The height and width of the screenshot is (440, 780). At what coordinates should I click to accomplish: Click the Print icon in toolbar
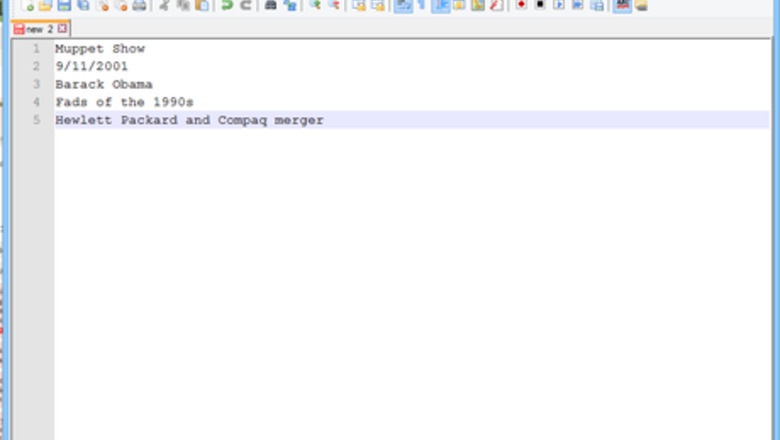tap(139, 5)
